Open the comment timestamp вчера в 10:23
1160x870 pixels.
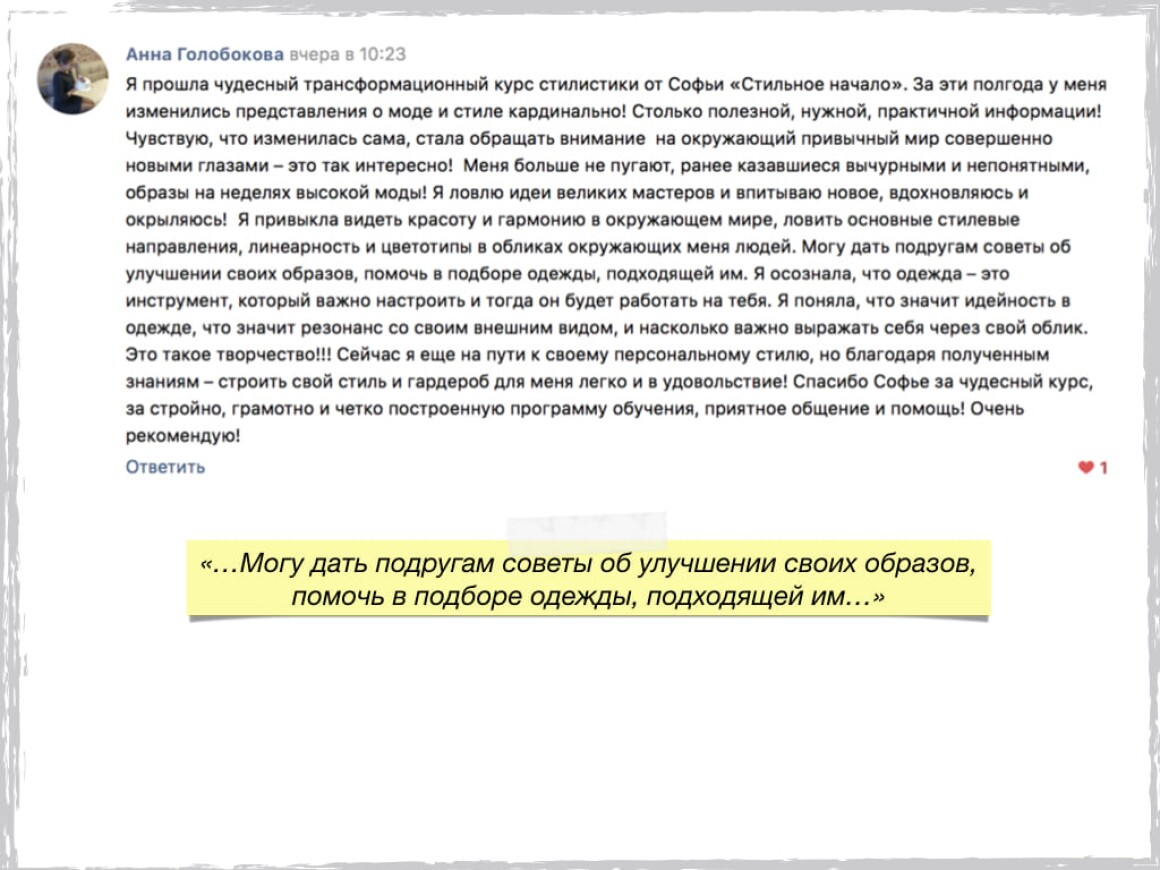click(347, 54)
